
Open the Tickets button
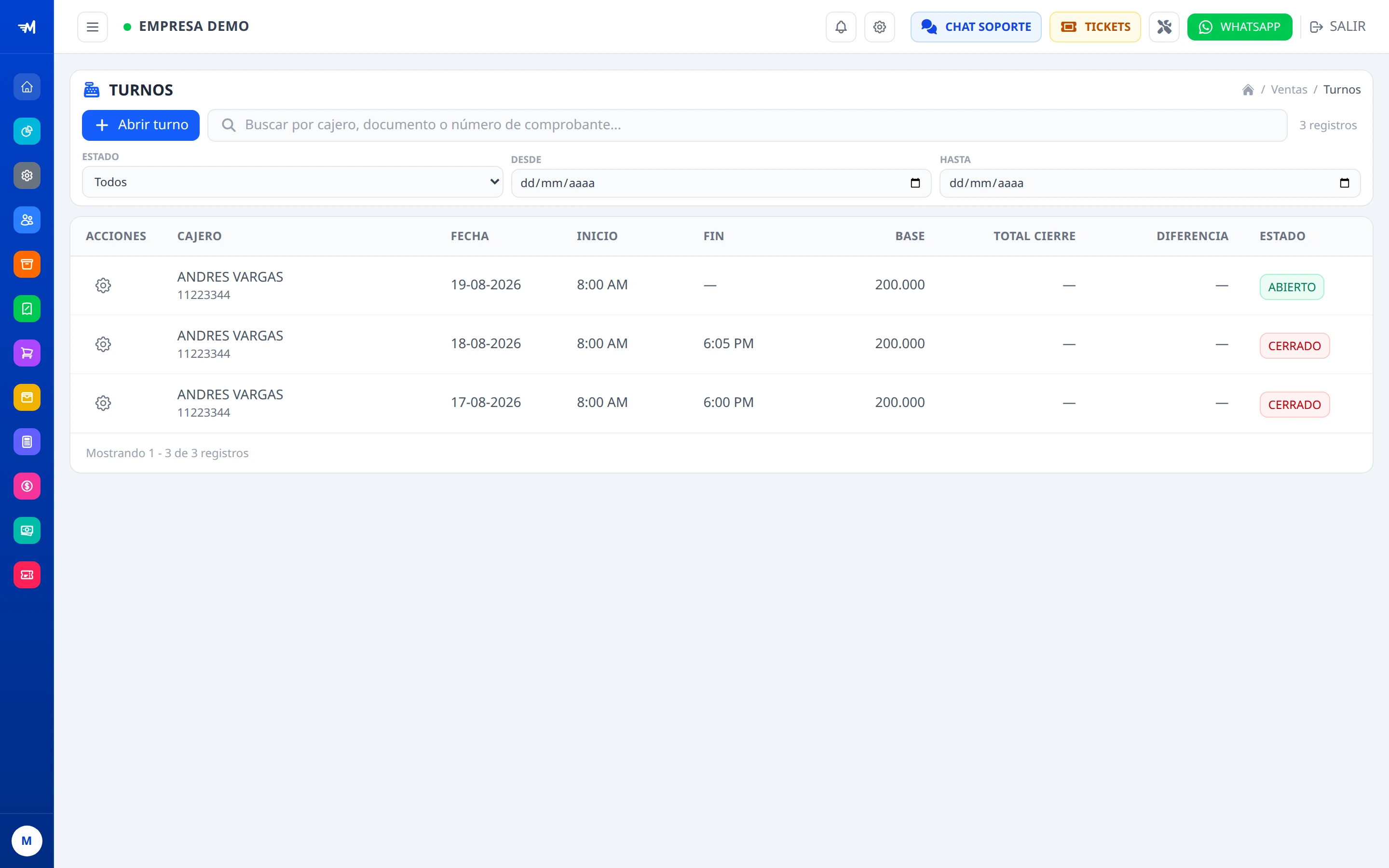(x=1095, y=27)
